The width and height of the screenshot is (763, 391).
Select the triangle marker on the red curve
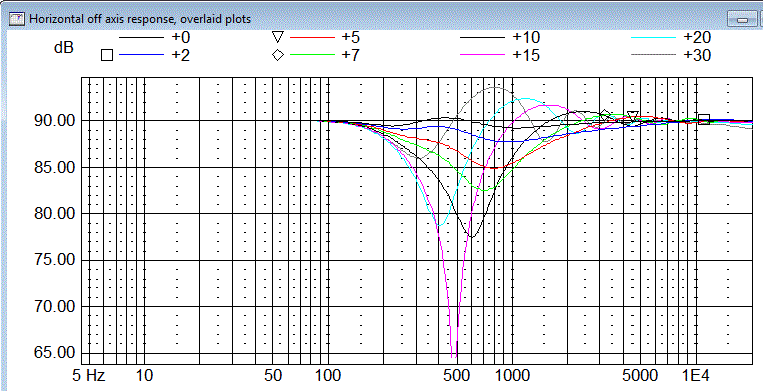pos(633,117)
